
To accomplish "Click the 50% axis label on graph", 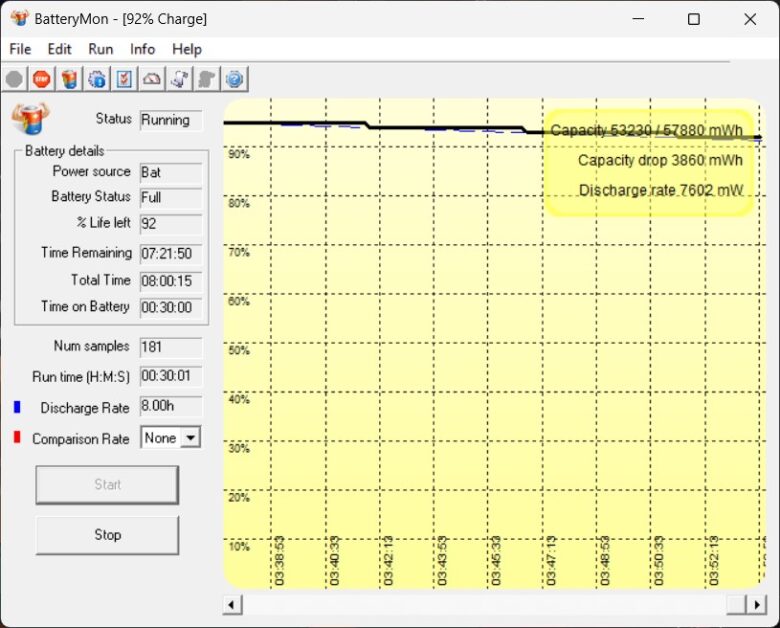I will tap(239, 350).
